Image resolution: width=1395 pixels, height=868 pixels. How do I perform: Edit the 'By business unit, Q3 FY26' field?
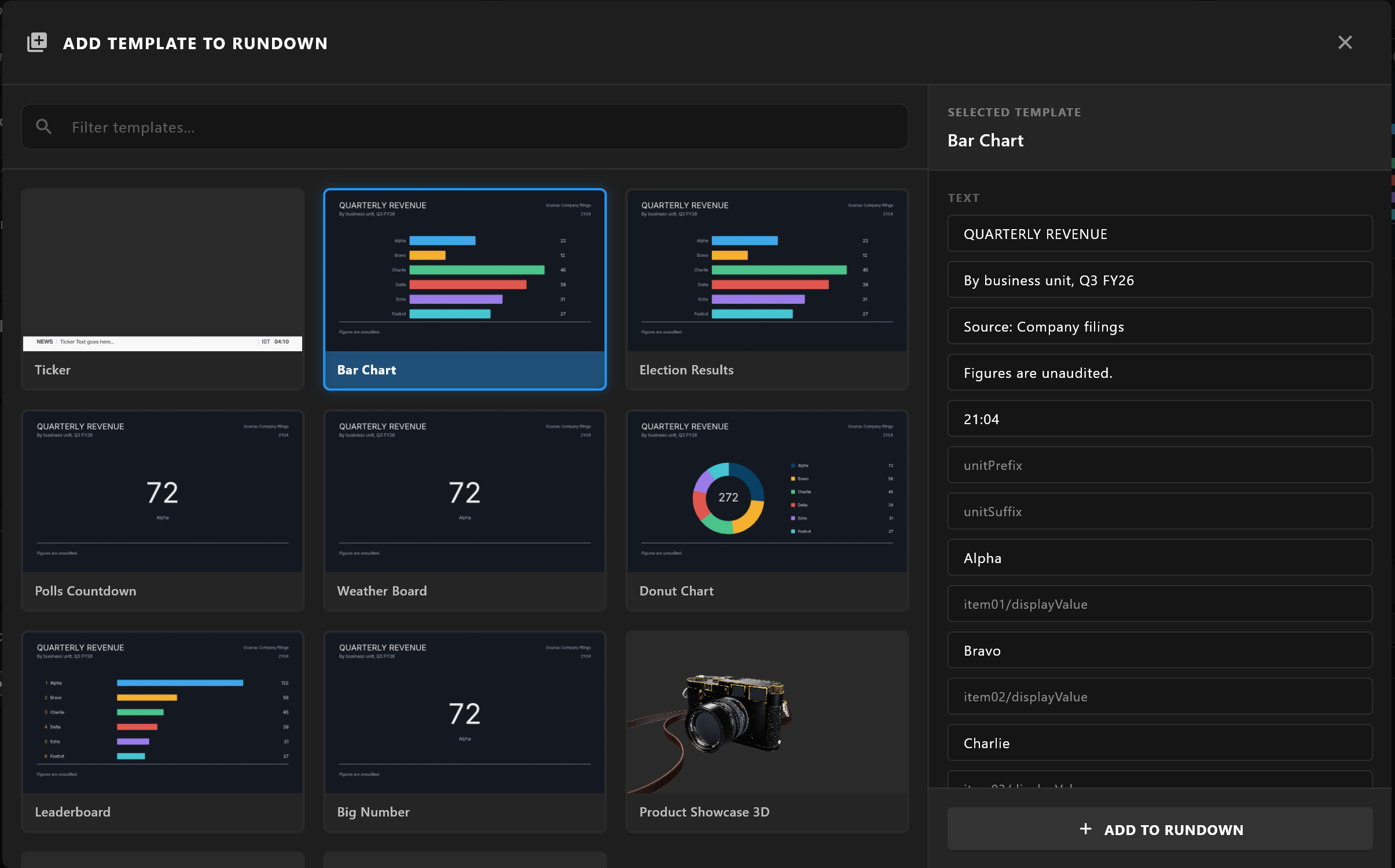1160,280
